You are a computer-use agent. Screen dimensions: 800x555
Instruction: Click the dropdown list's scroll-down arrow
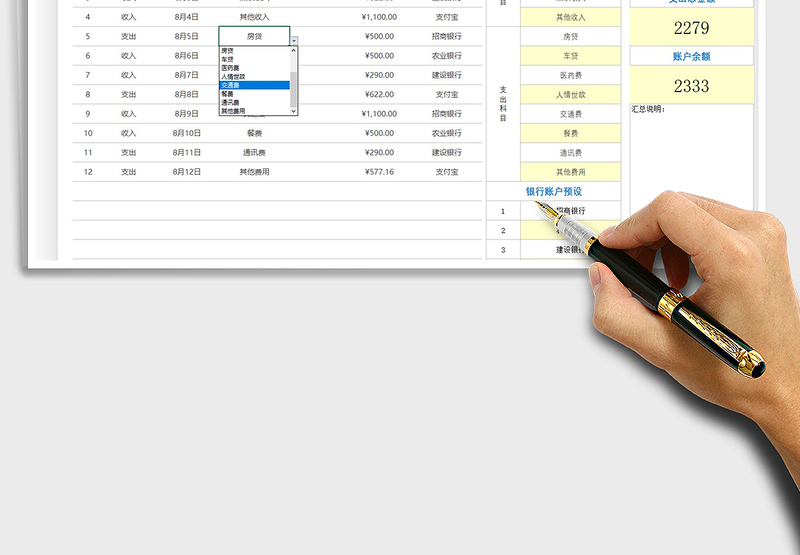click(x=294, y=111)
